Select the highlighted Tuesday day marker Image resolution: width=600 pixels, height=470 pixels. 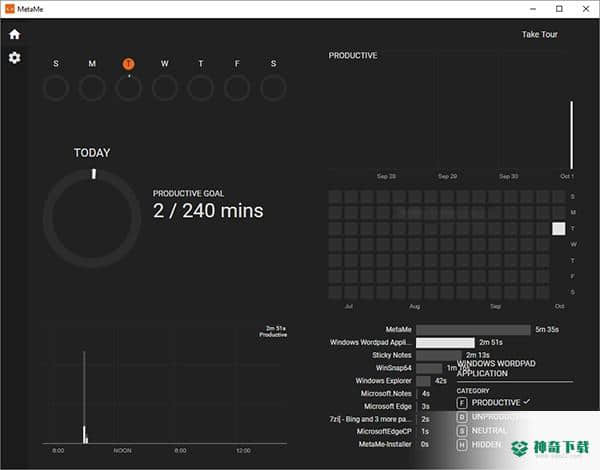coord(128,64)
